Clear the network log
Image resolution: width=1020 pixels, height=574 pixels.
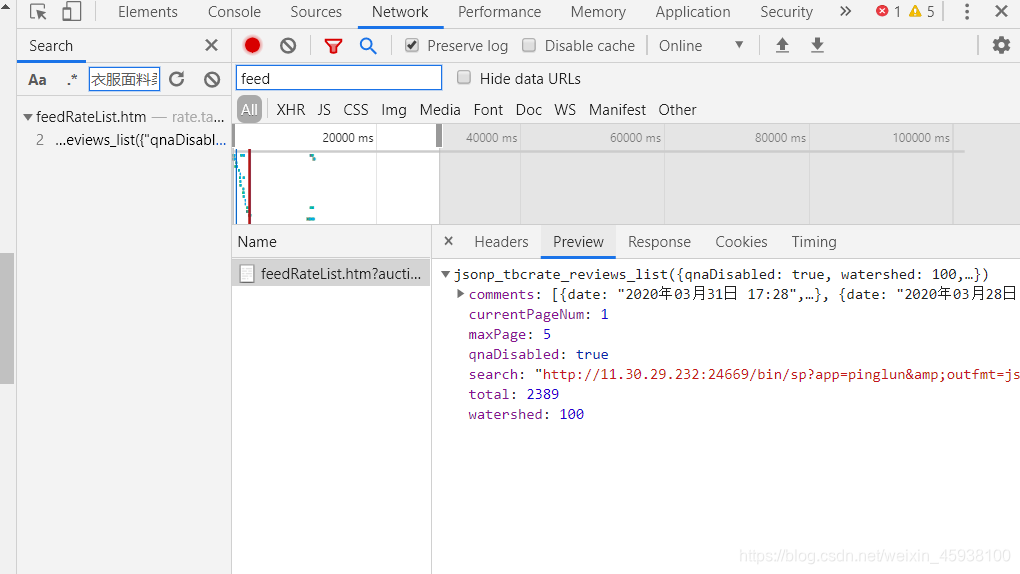(288, 46)
